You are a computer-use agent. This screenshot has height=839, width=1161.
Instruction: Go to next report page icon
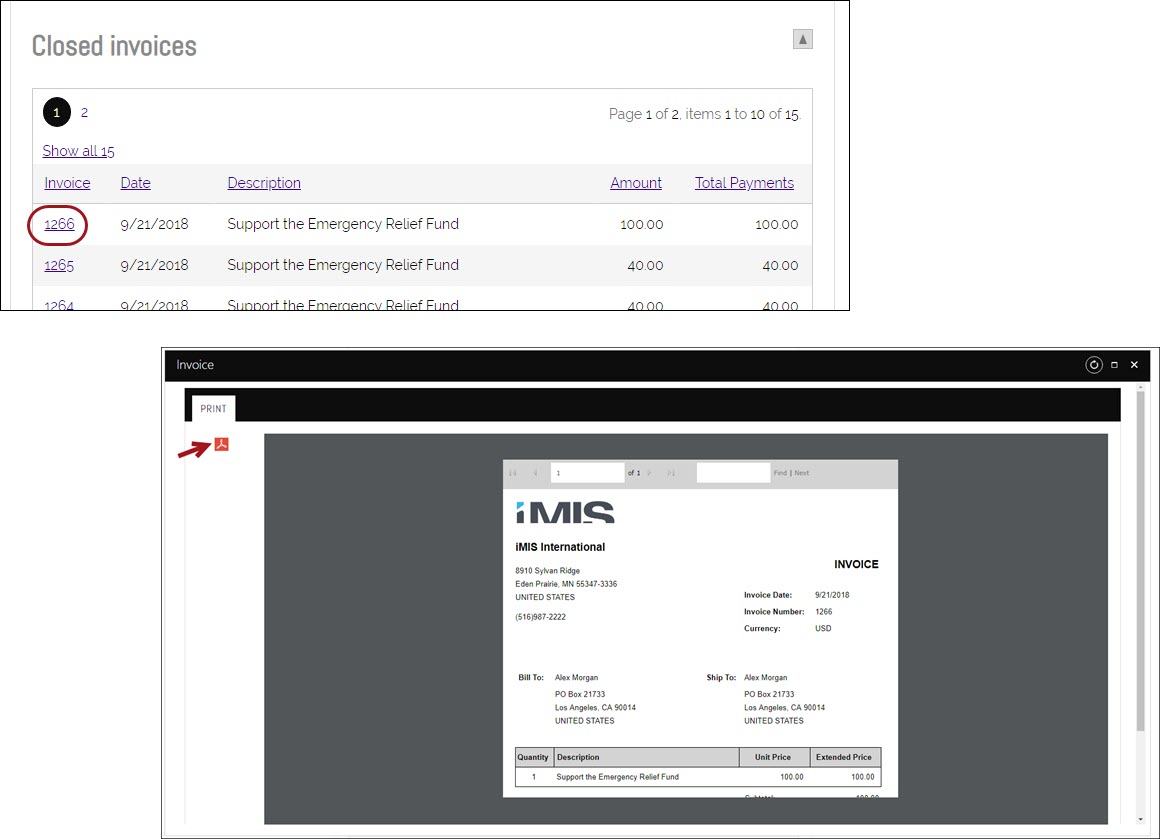[649, 472]
